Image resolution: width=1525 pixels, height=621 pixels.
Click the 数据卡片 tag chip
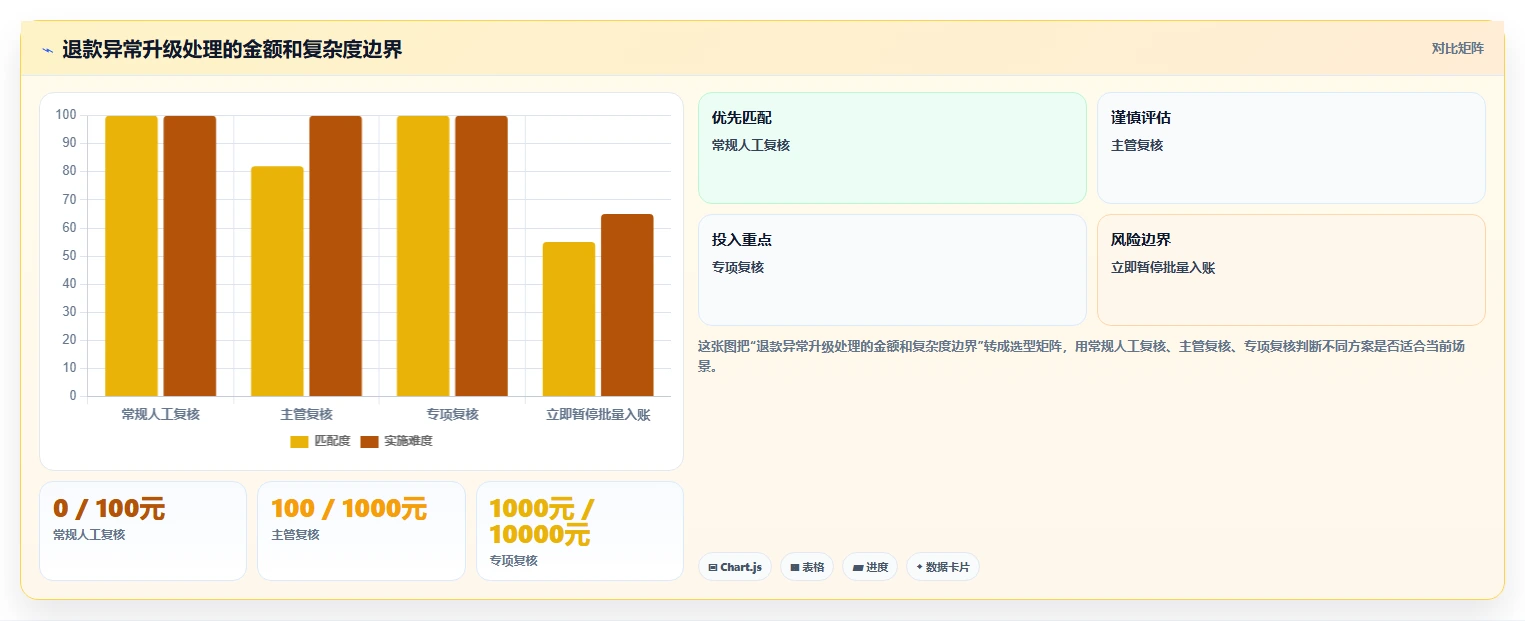tap(943, 567)
